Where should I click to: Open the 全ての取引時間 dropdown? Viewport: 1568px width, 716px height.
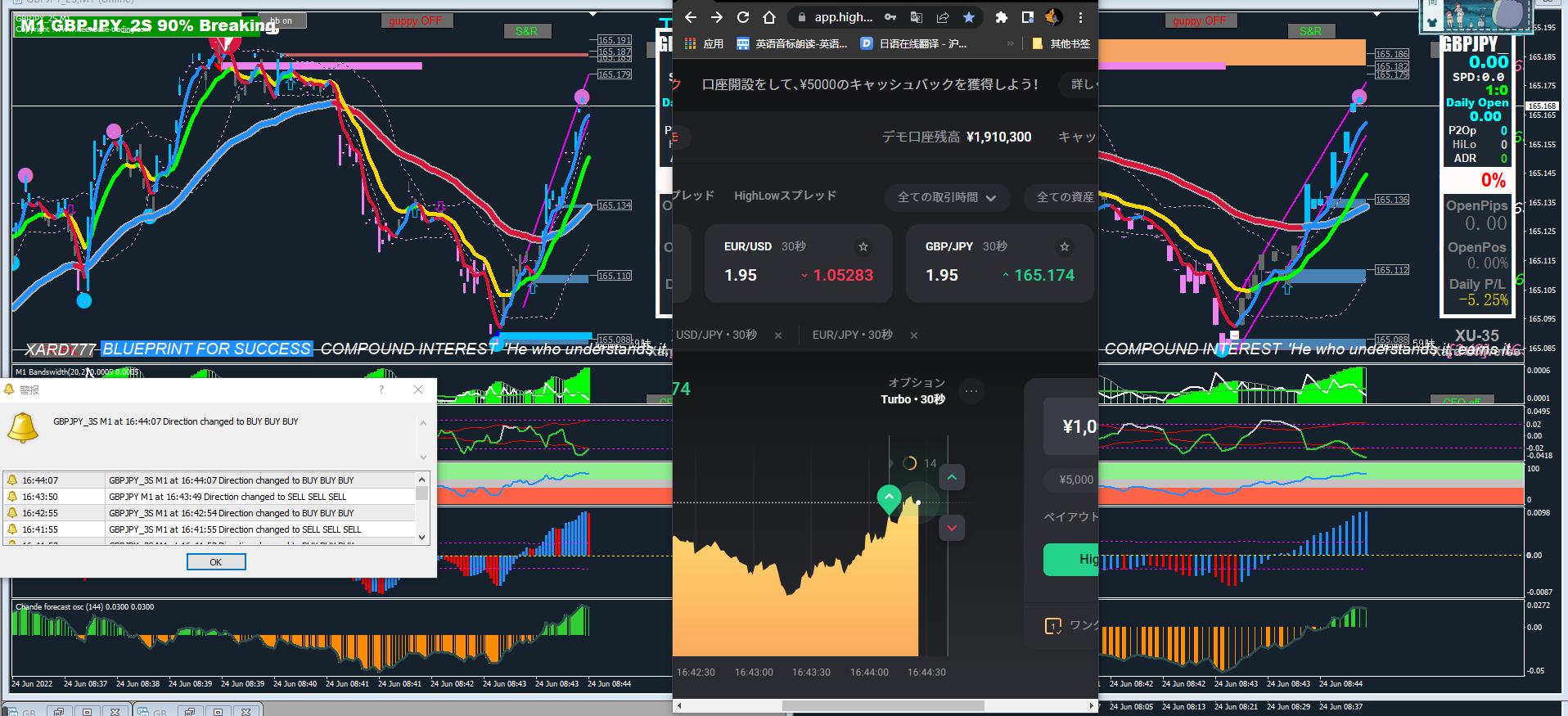point(947,197)
